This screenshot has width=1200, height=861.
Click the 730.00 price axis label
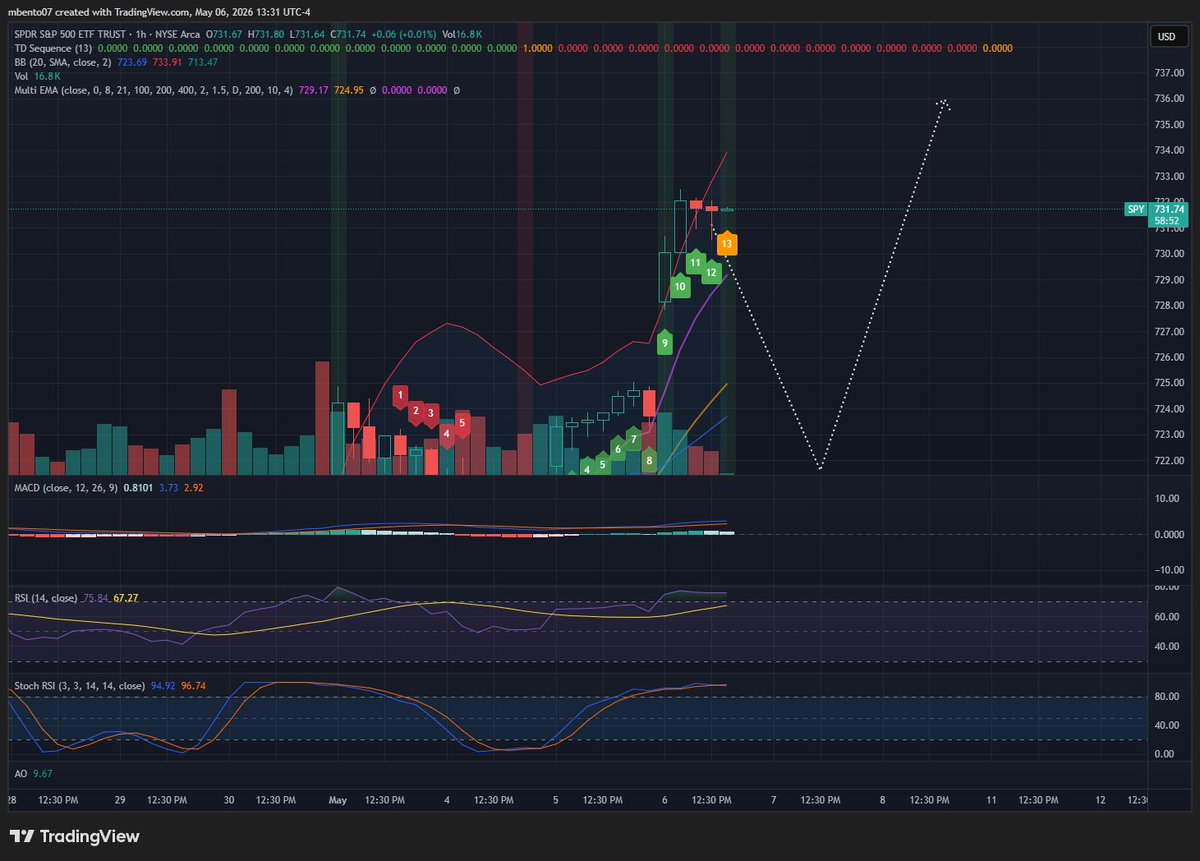coord(1168,254)
